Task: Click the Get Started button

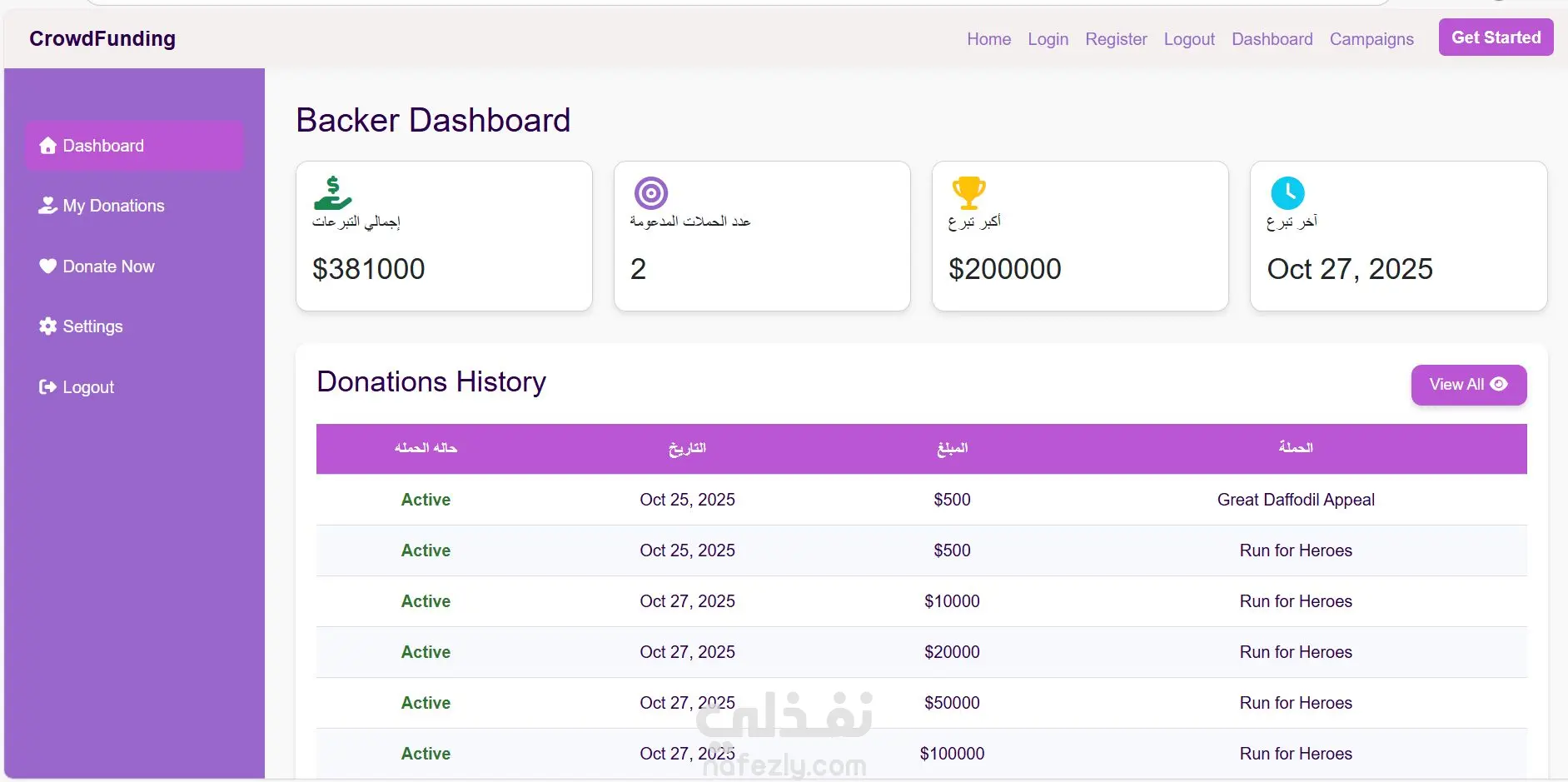Action: coord(1496,37)
